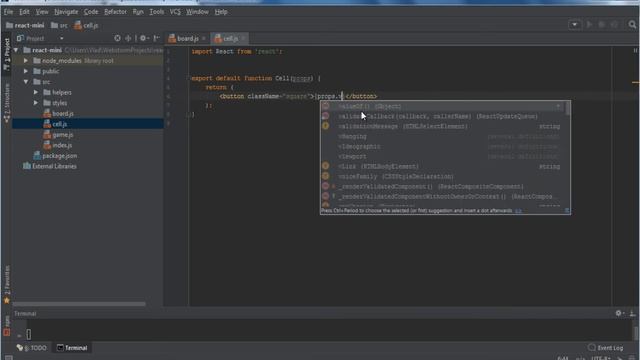This screenshot has height=360, width=640.
Task: Click inside the terminal command prompt
Action: (x=29, y=334)
